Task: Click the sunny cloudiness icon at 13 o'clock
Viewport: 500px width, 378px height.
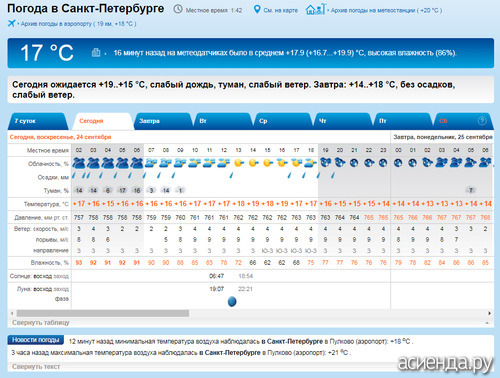Action: pyautogui.click(x=238, y=163)
